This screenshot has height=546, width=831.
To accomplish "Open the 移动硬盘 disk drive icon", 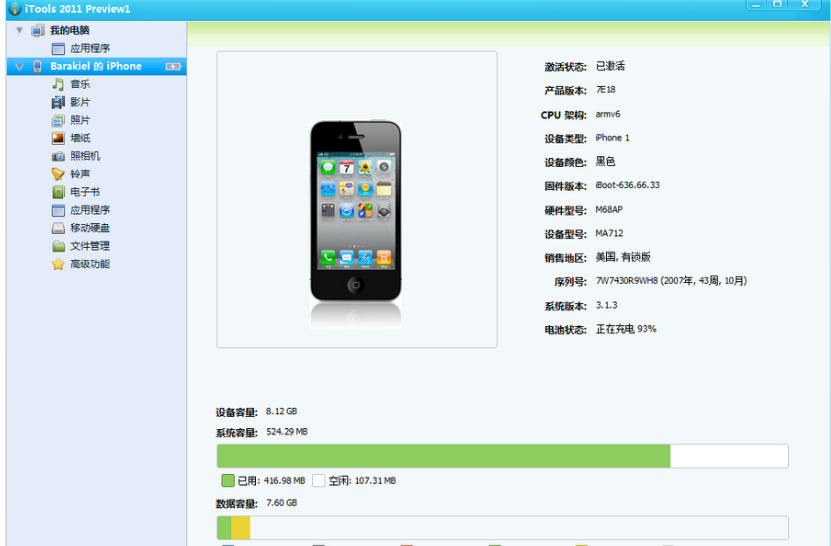I will [x=58, y=228].
